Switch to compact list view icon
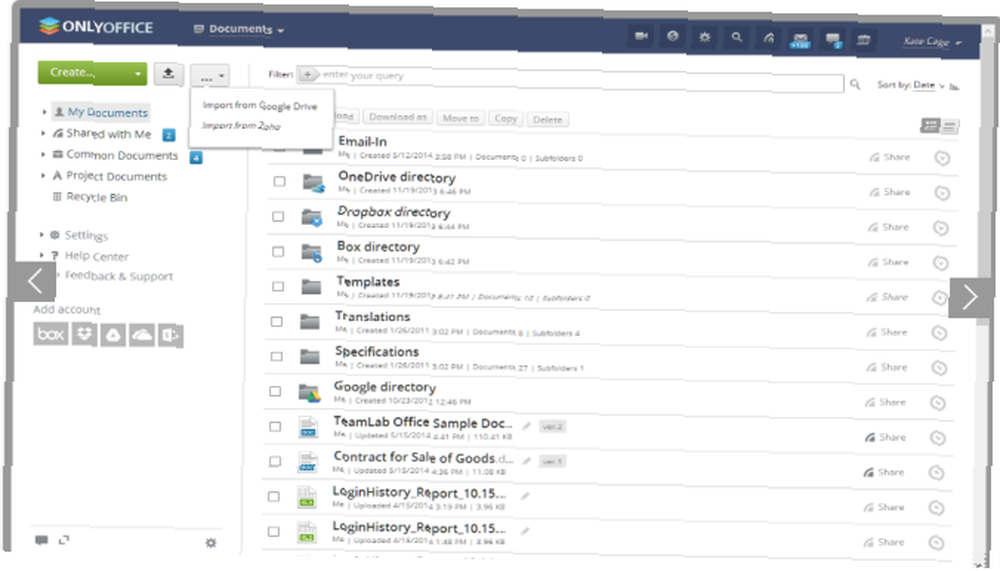 click(950, 126)
